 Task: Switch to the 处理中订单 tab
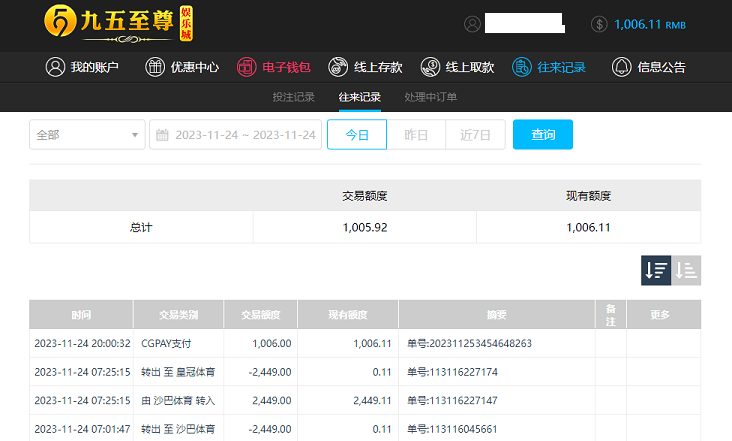[430, 97]
